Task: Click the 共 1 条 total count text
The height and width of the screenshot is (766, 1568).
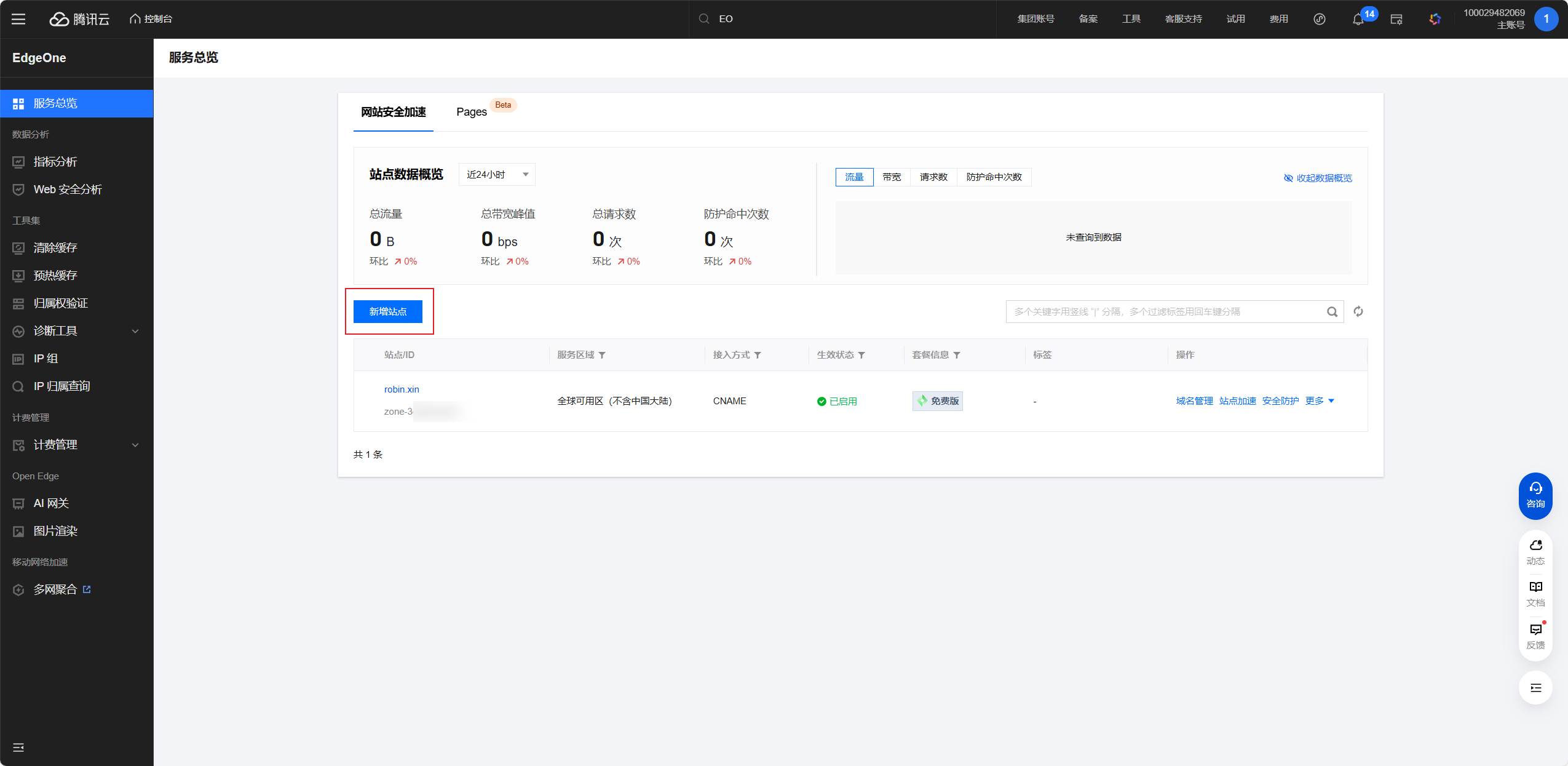Action: (368, 455)
